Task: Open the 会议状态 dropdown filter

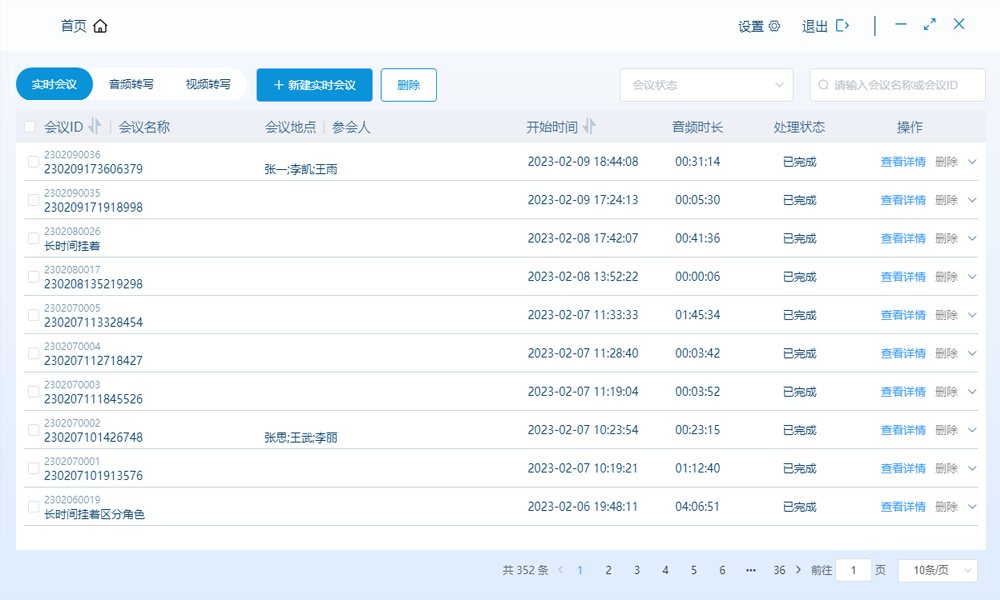Action: click(x=706, y=86)
